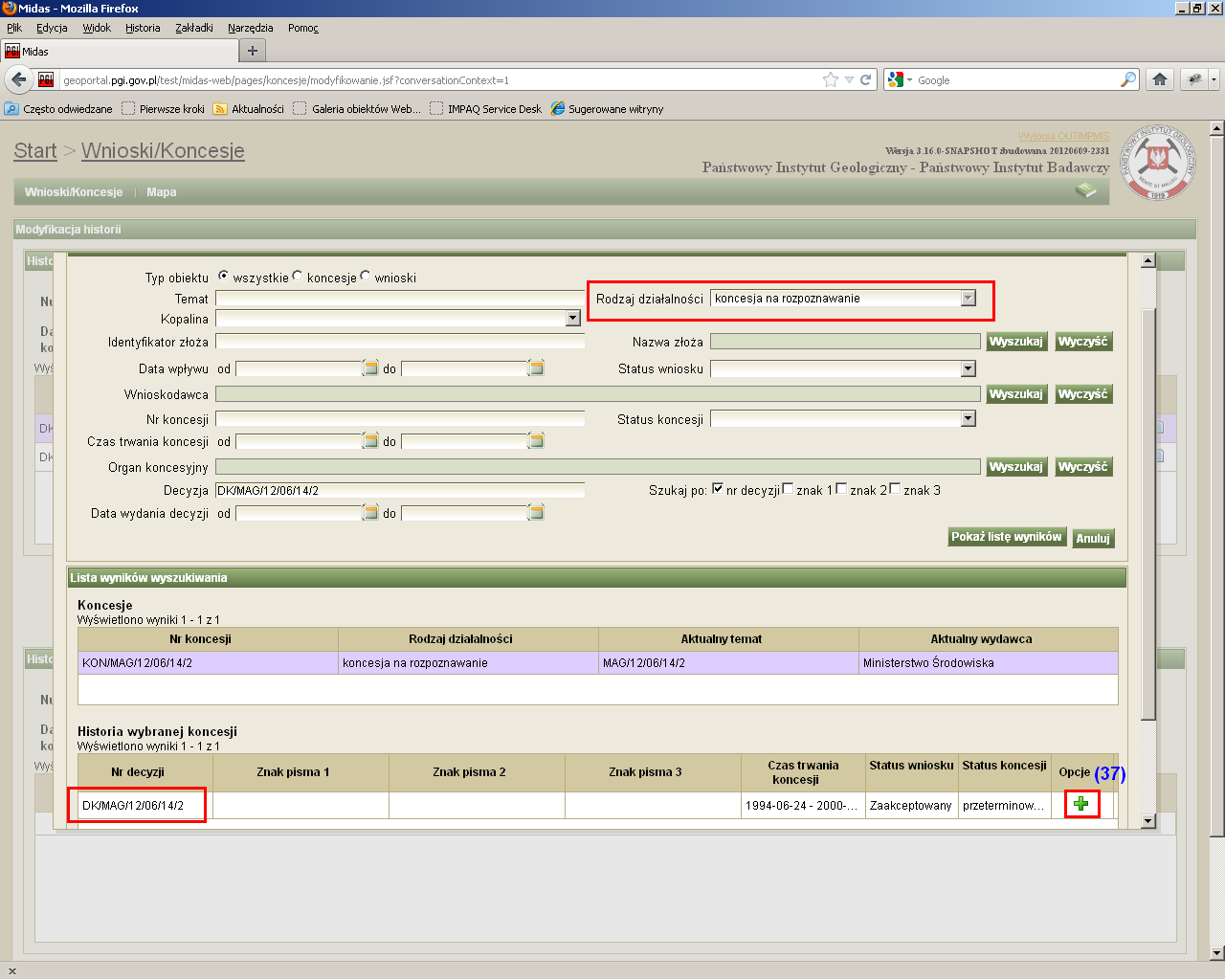Switch to the Mapa tab
This screenshot has height=980, width=1225.
pos(161,192)
